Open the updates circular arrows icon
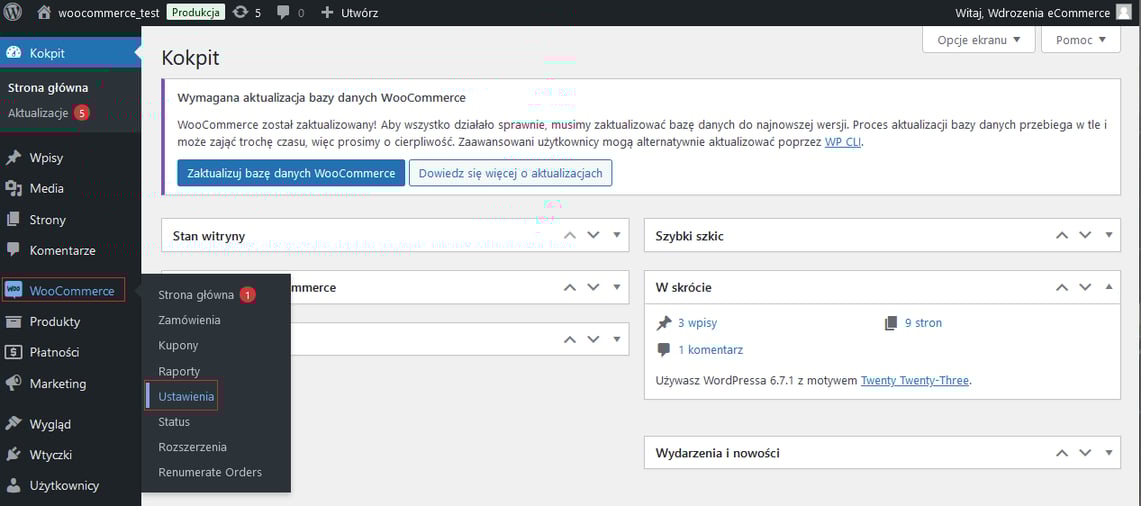1141x506 pixels. [240, 12]
